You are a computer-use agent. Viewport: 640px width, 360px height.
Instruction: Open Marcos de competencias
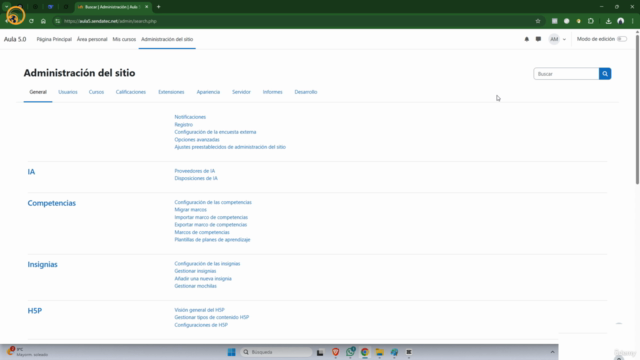[202, 232]
